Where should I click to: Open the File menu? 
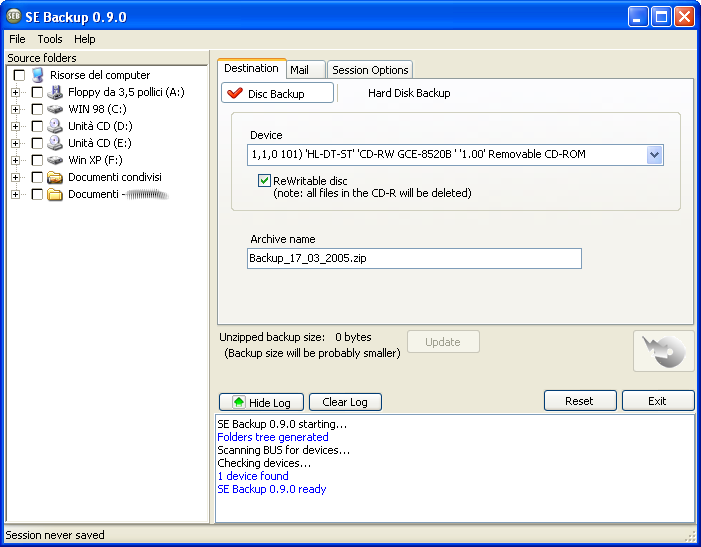[x=17, y=39]
